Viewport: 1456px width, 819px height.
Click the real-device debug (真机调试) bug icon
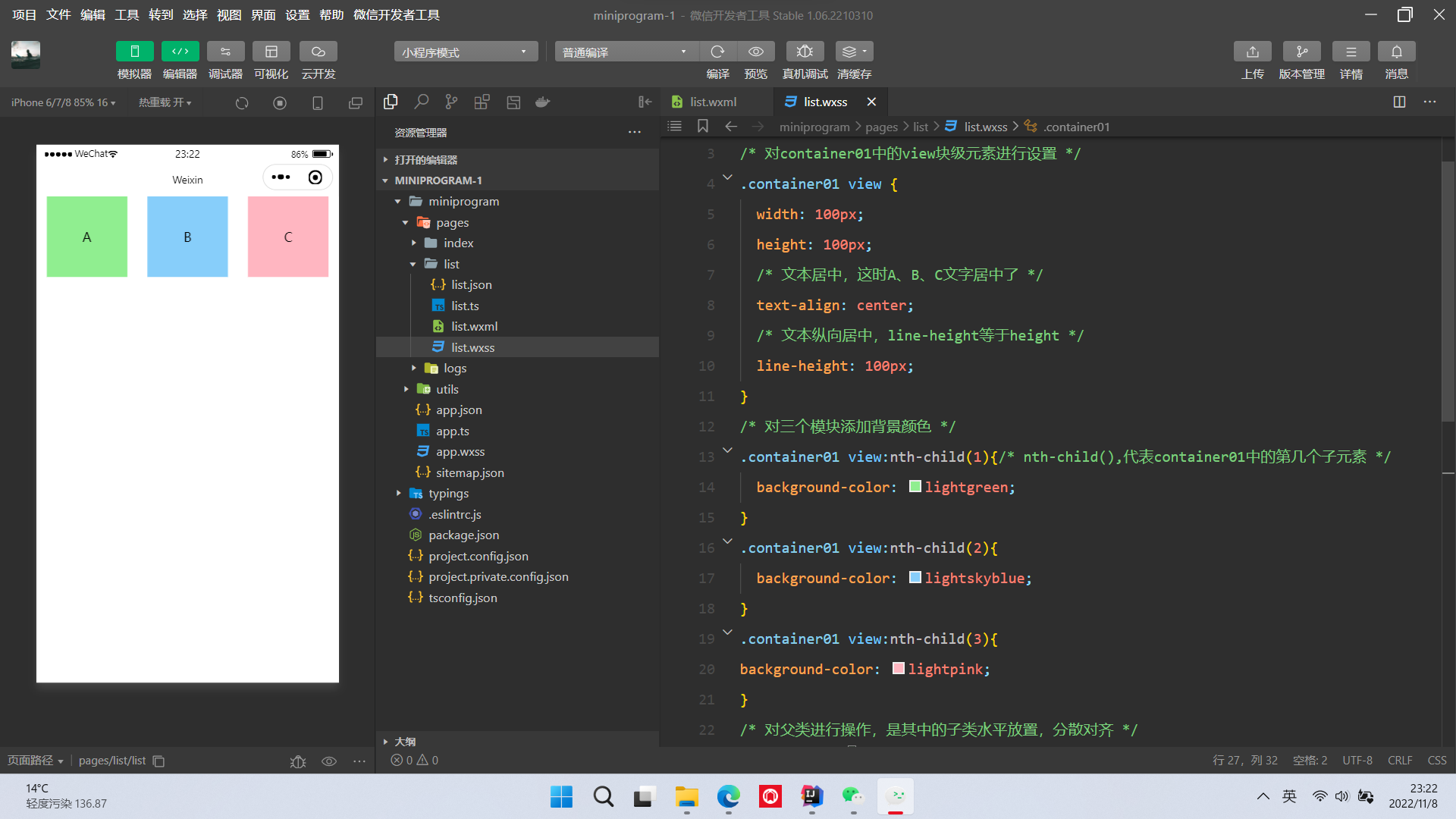pyautogui.click(x=805, y=52)
